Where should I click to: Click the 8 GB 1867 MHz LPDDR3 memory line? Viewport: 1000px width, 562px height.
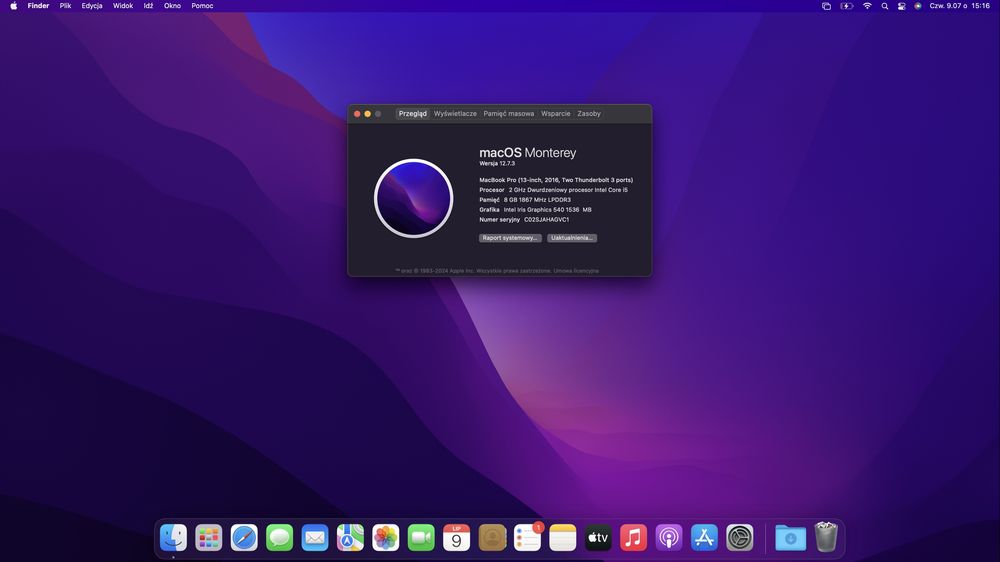525,200
